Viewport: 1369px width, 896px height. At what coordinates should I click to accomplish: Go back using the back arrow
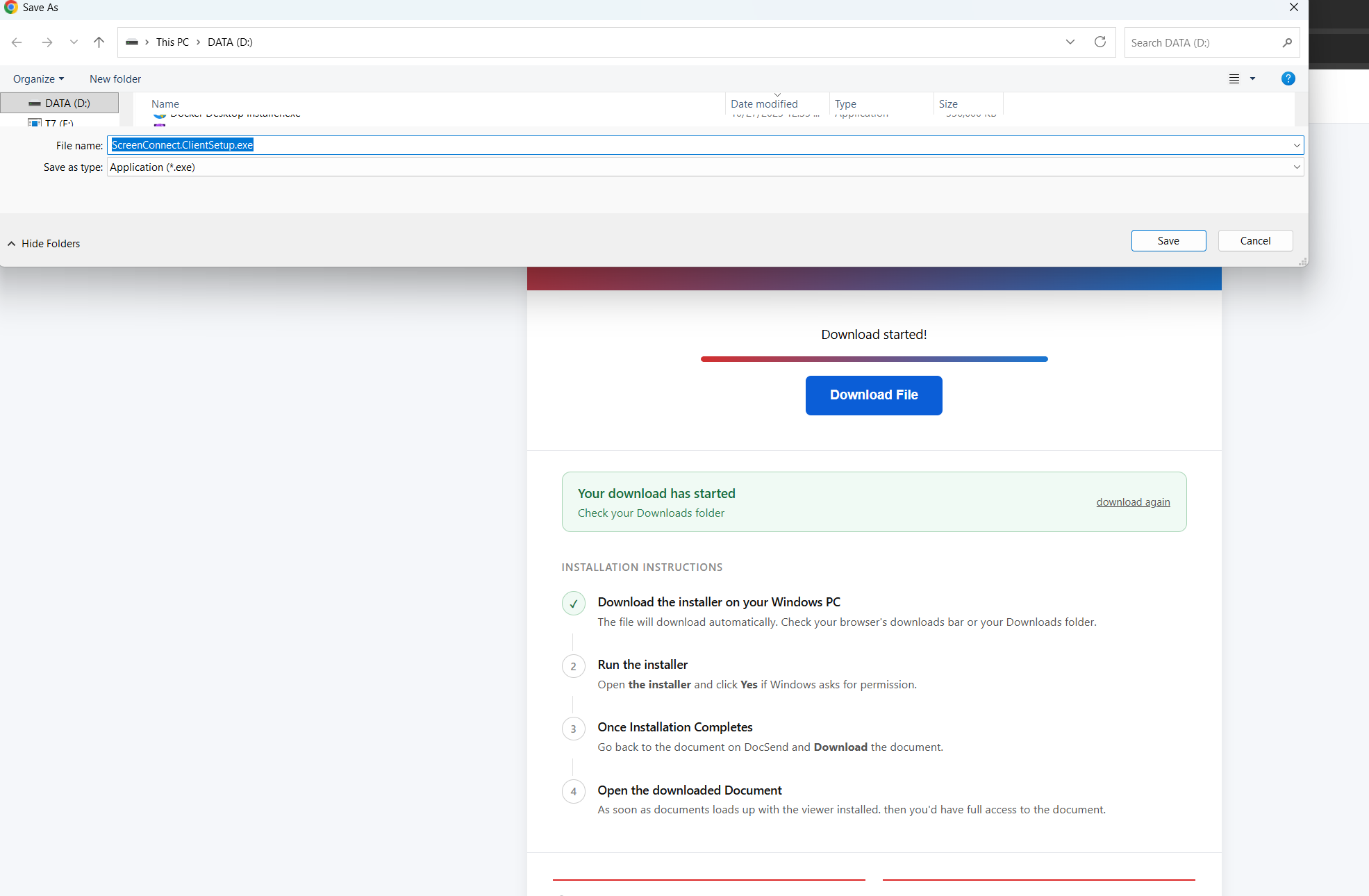pos(17,42)
